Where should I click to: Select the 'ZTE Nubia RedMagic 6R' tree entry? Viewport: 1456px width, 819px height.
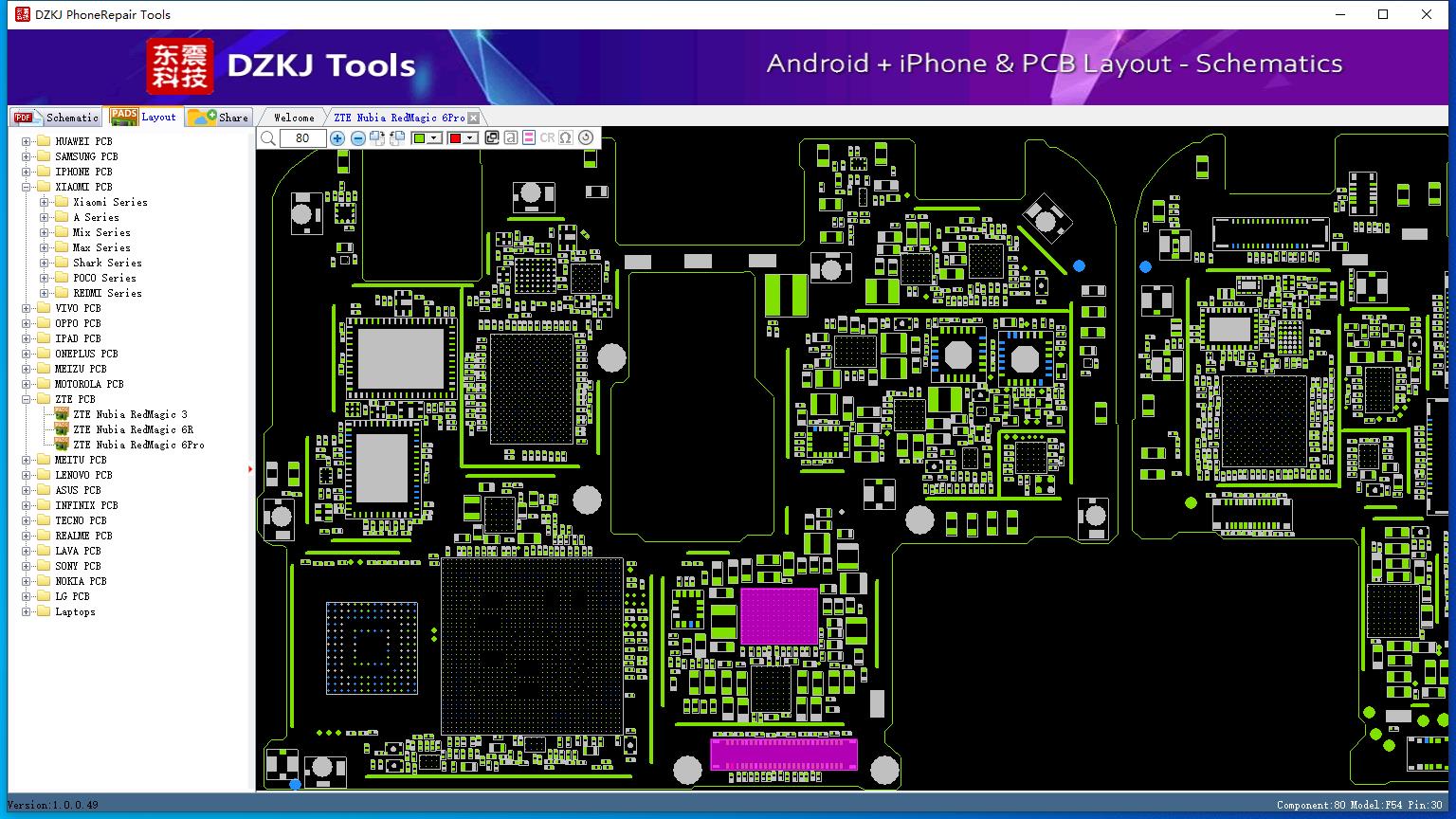pyautogui.click(x=134, y=429)
